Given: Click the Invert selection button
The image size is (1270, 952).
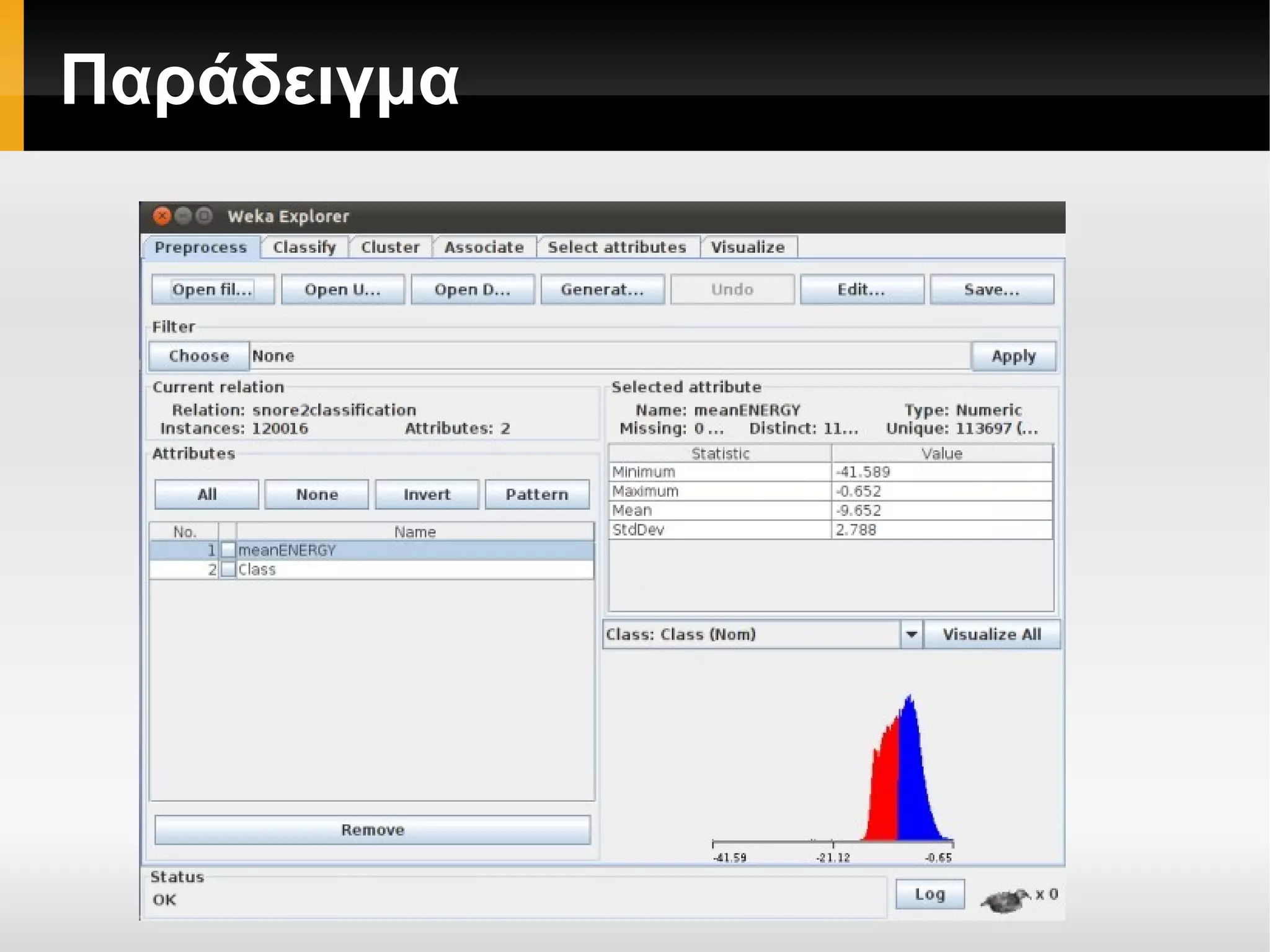Looking at the screenshot, I should pyautogui.click(x=427, y=494).
